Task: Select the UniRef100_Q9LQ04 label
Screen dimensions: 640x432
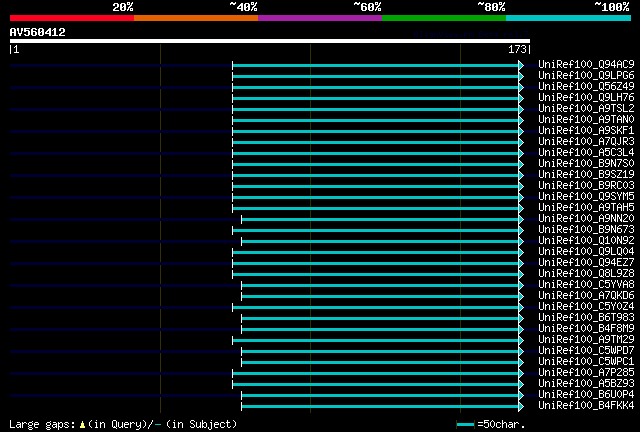Action: [586, 252]
